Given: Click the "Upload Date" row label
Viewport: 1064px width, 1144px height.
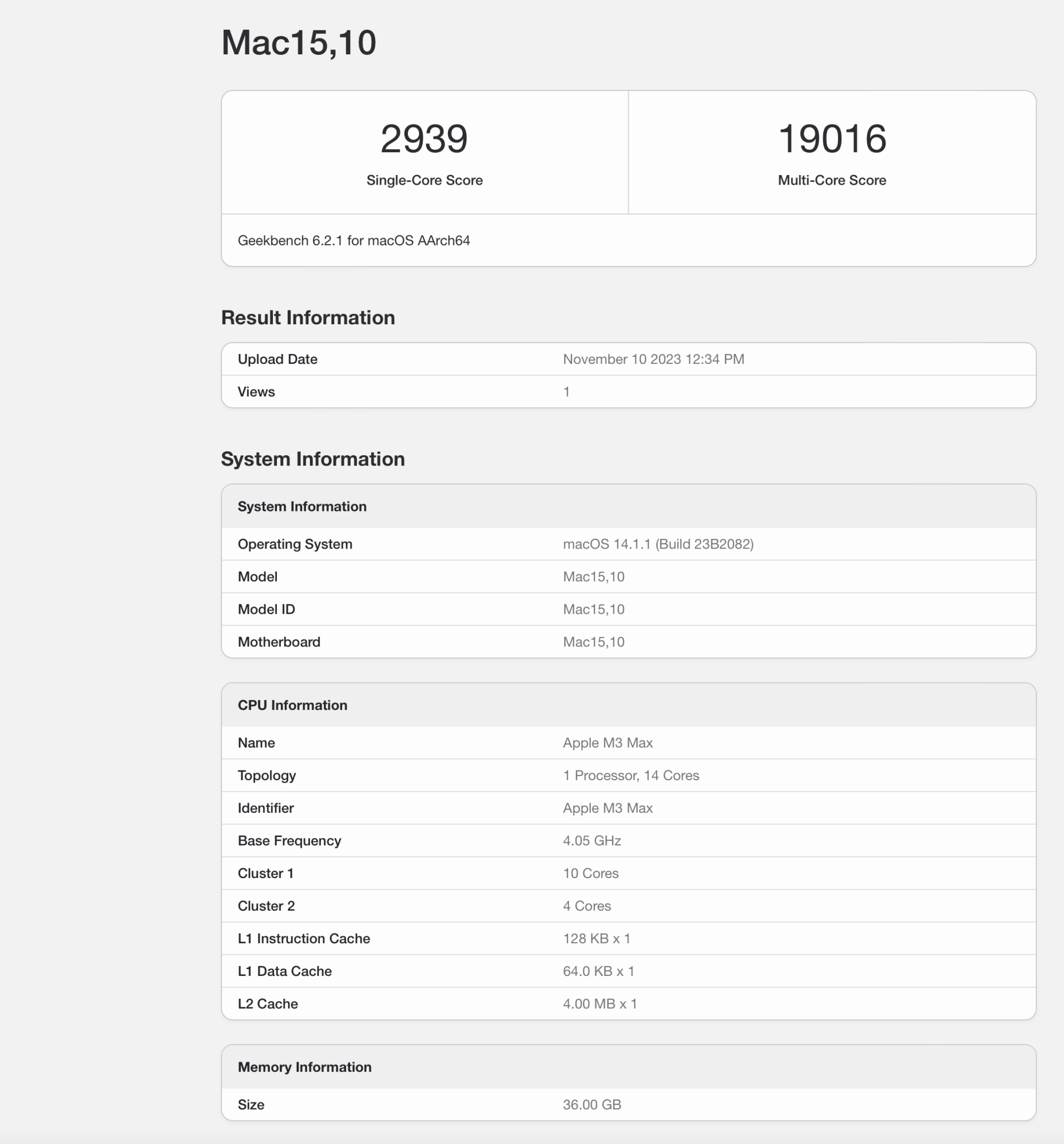Looking at the screenshot, I should coord(277,359).
